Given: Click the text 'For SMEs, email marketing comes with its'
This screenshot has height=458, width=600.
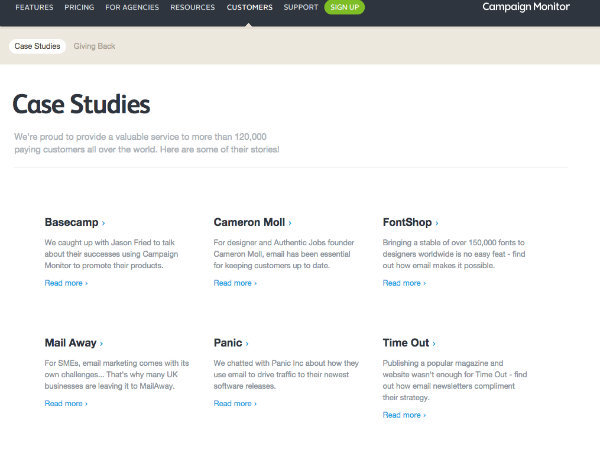Looking at the screenshot, I should coord(117,363).
